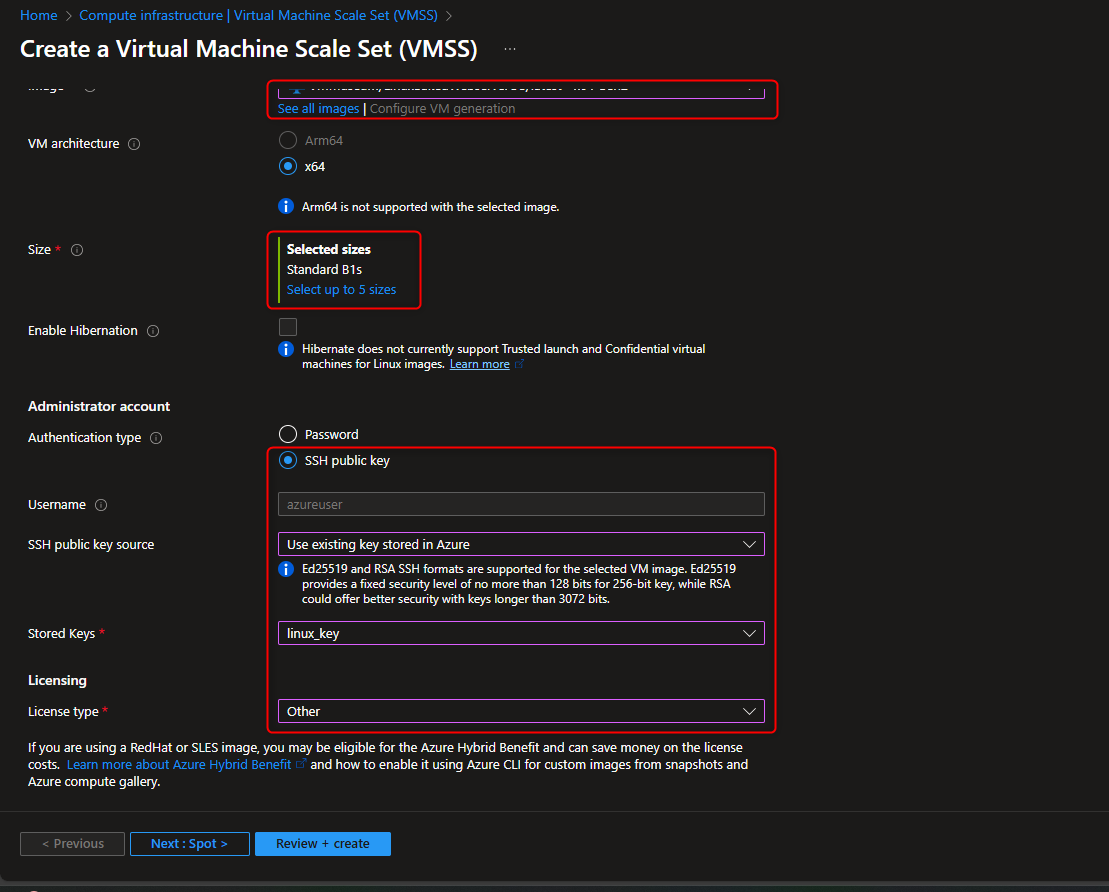Viewport: 1109px width, 892px height.
Task: Click the info icon on the hibernation warning
Action: [285, 349]
